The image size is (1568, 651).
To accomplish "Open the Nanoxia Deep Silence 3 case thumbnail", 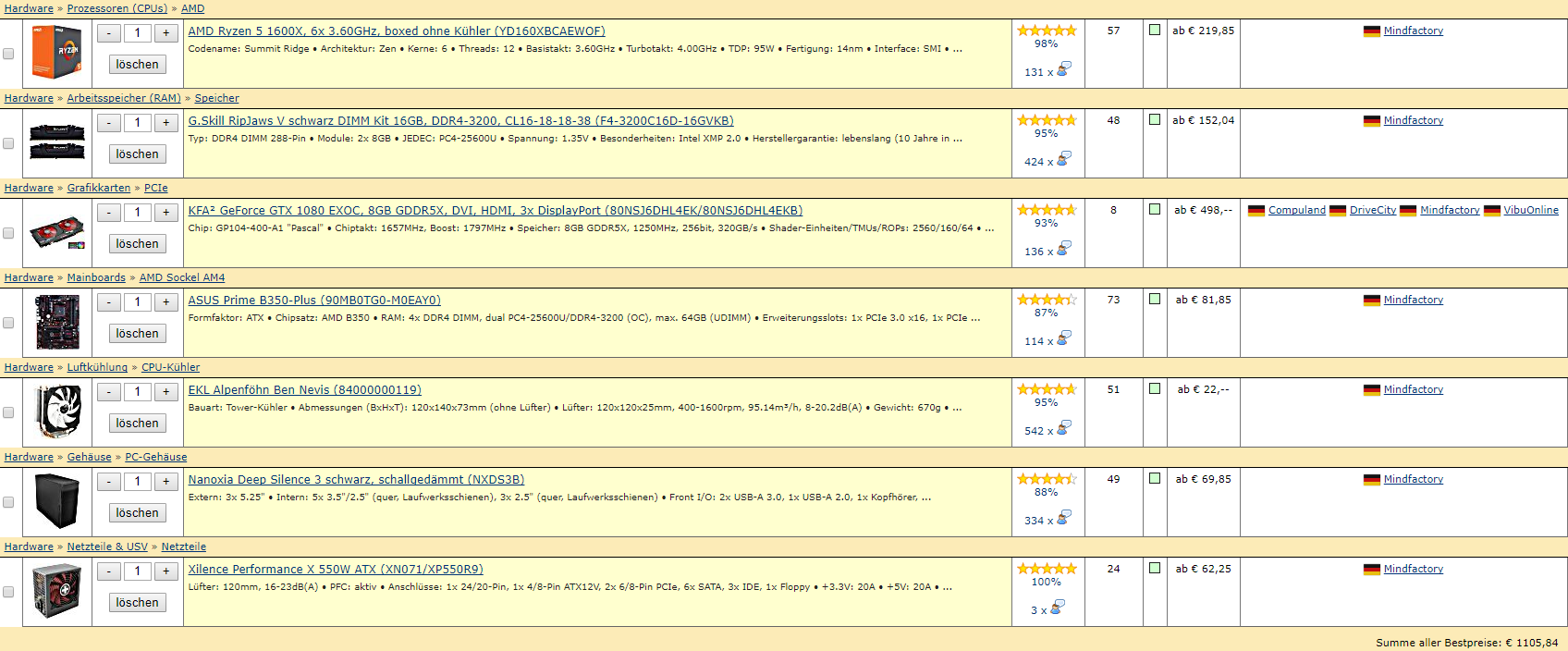I will 57,501.
